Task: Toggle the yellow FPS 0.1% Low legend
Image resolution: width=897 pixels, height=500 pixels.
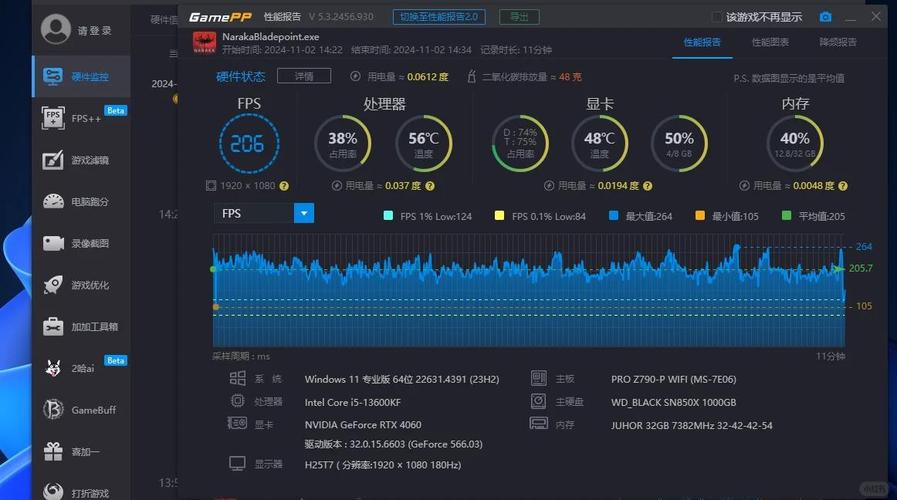Action: pos(499,216)
